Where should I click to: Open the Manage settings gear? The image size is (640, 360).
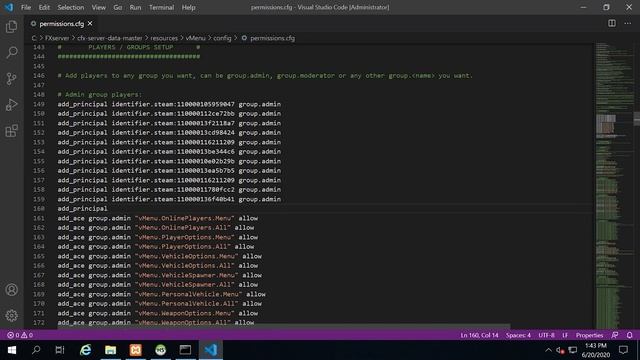(11, 316)
